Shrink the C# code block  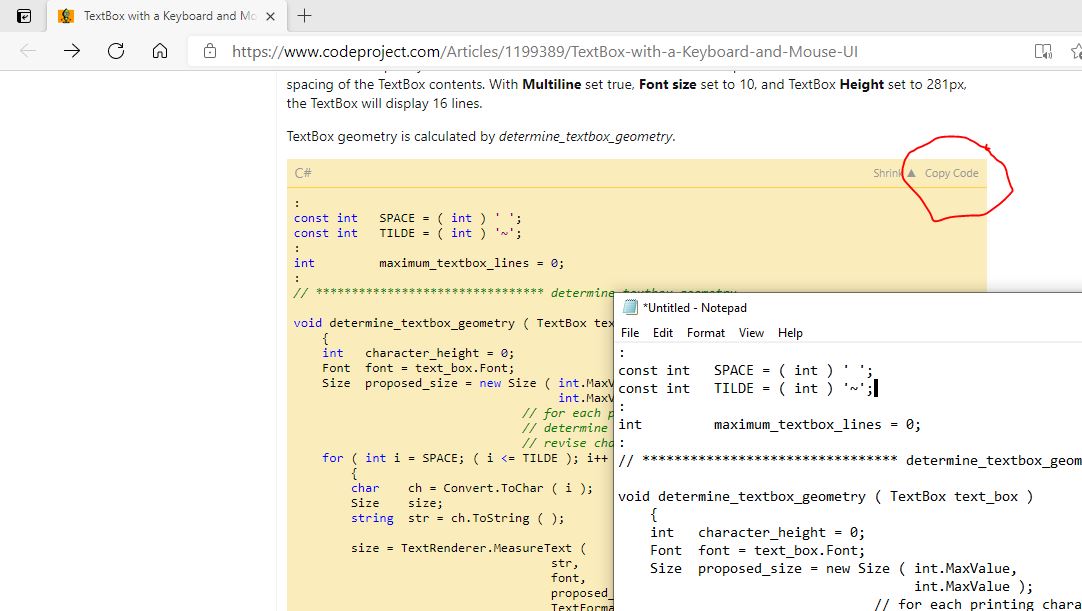(894, 173)
